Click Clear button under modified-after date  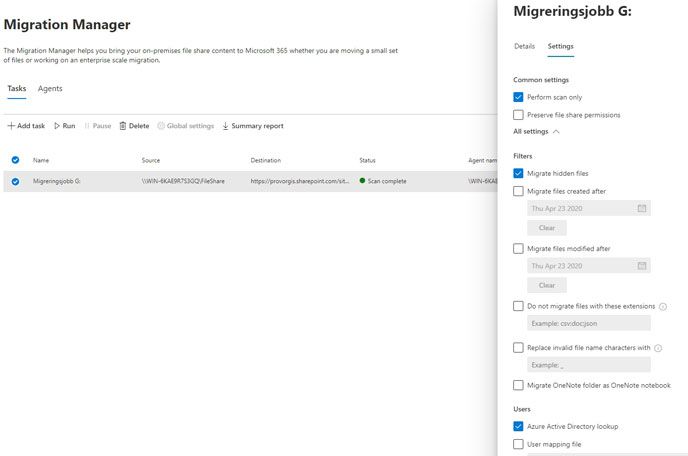click(546, 285)
